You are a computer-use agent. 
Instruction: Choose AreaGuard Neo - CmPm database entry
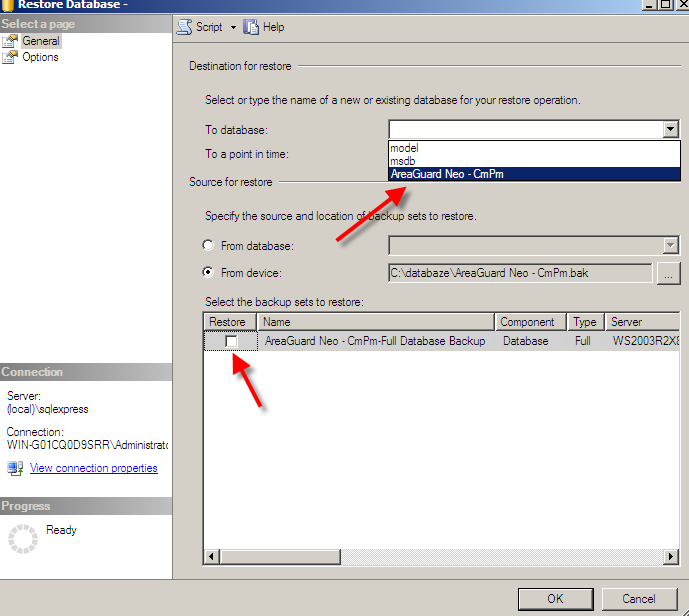point(534,174)
